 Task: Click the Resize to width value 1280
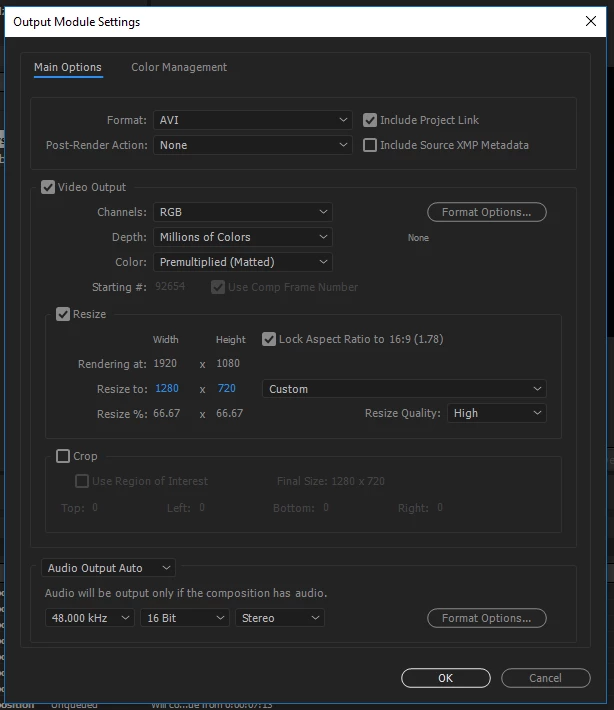[x=167, y=389]
